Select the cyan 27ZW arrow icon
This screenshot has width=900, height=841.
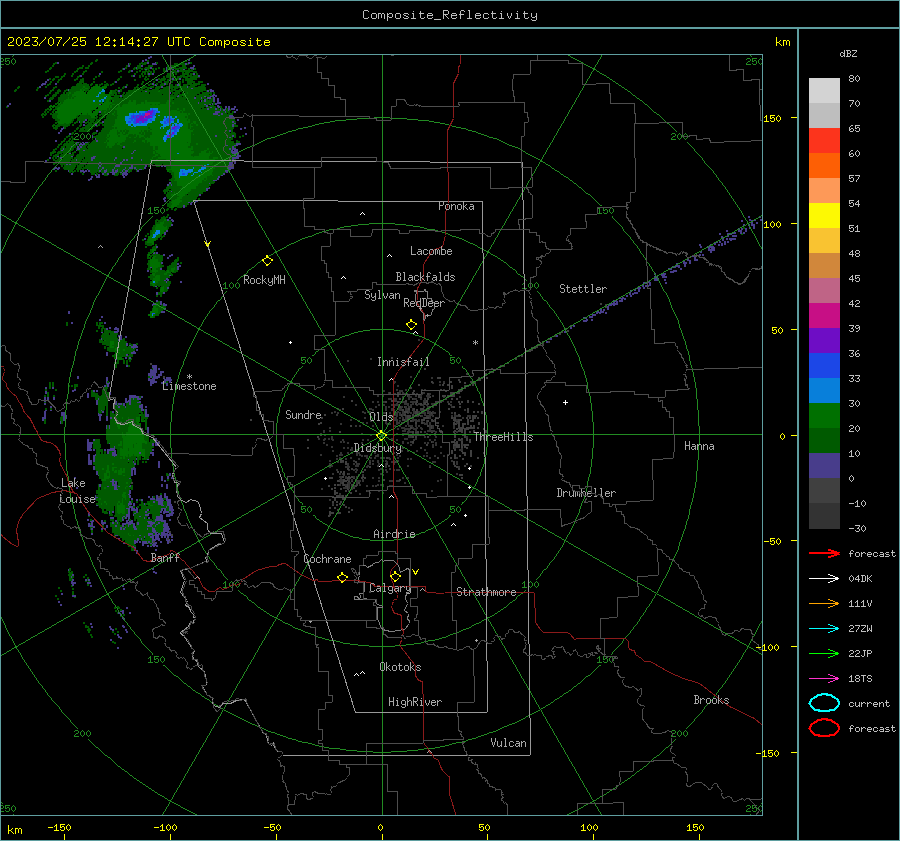[x=824, y=629]
